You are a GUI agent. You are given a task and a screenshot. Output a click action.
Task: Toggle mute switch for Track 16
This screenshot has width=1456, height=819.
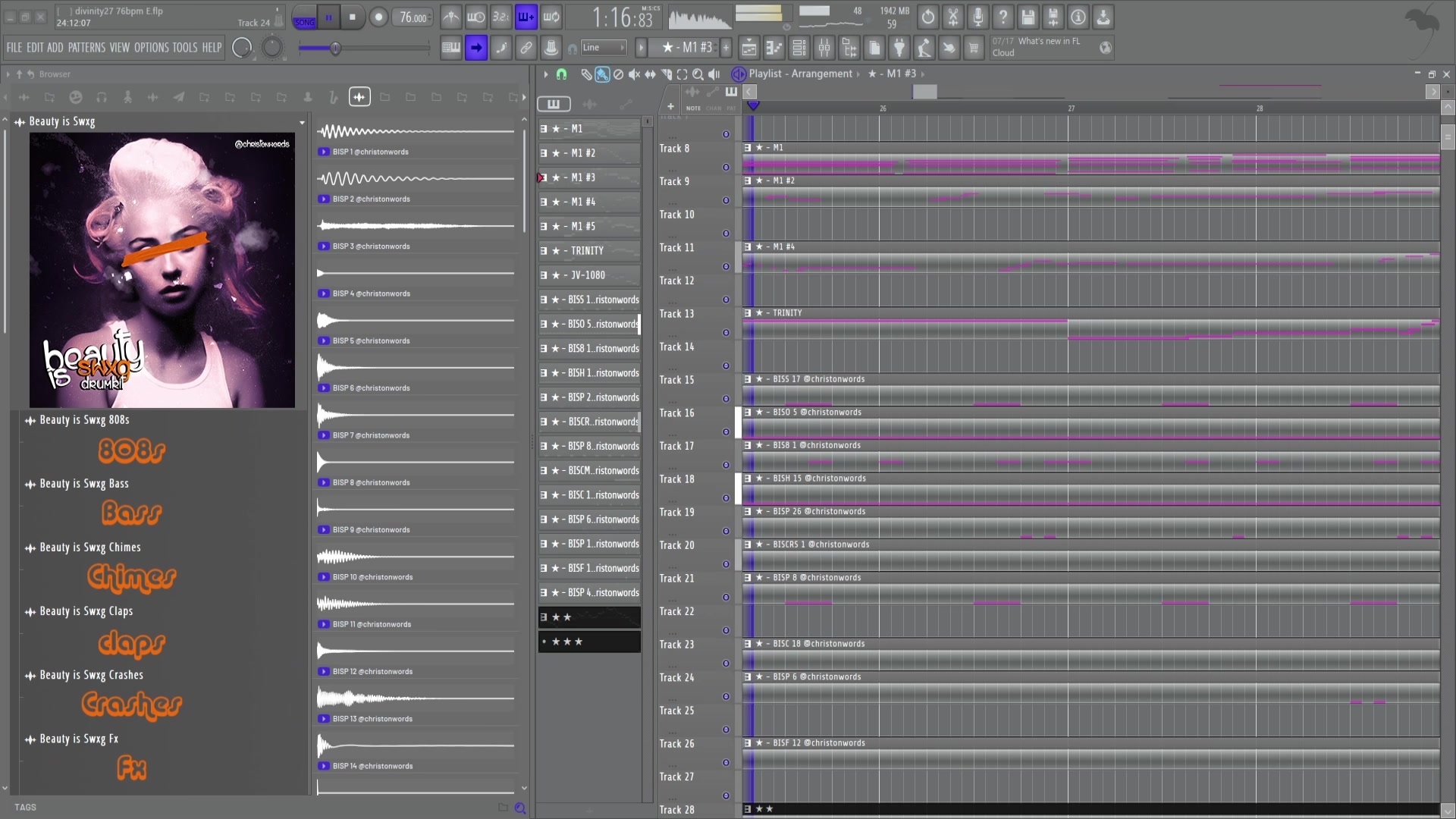click(x=726, y=432)
